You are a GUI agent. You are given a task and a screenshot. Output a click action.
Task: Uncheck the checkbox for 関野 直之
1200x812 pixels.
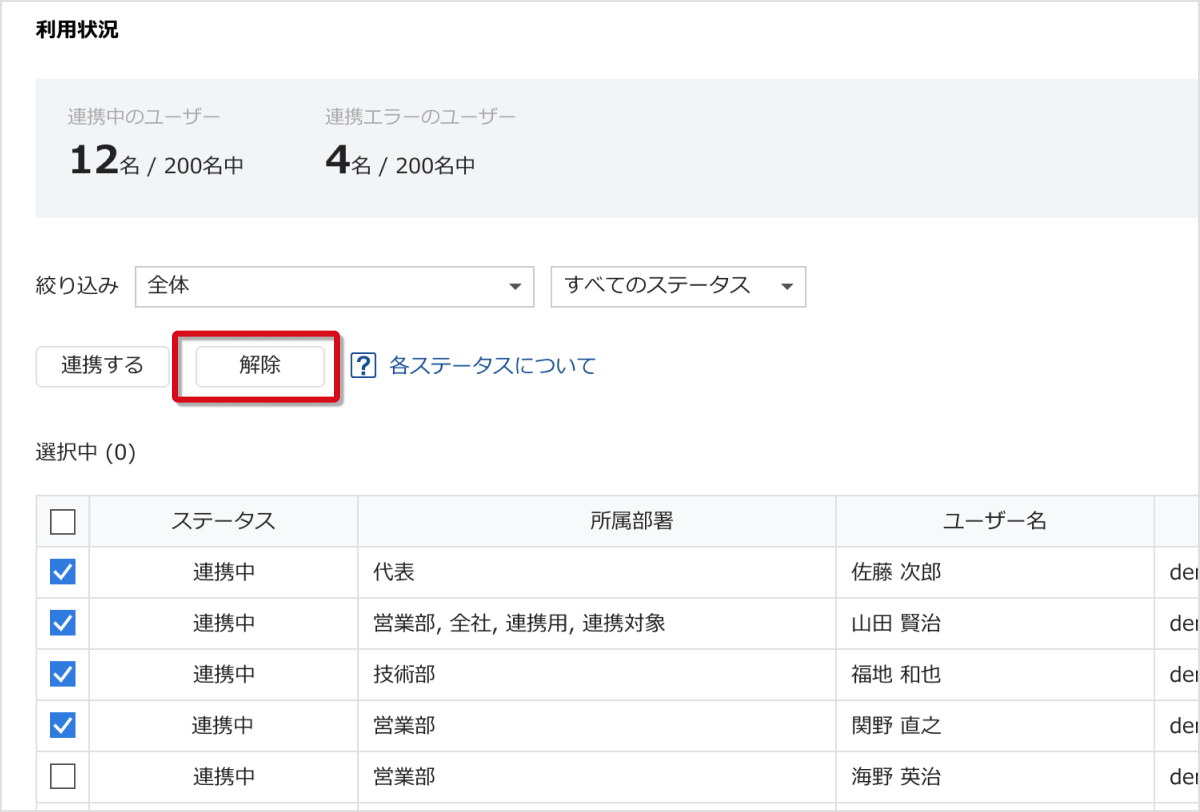pos(63,725)
